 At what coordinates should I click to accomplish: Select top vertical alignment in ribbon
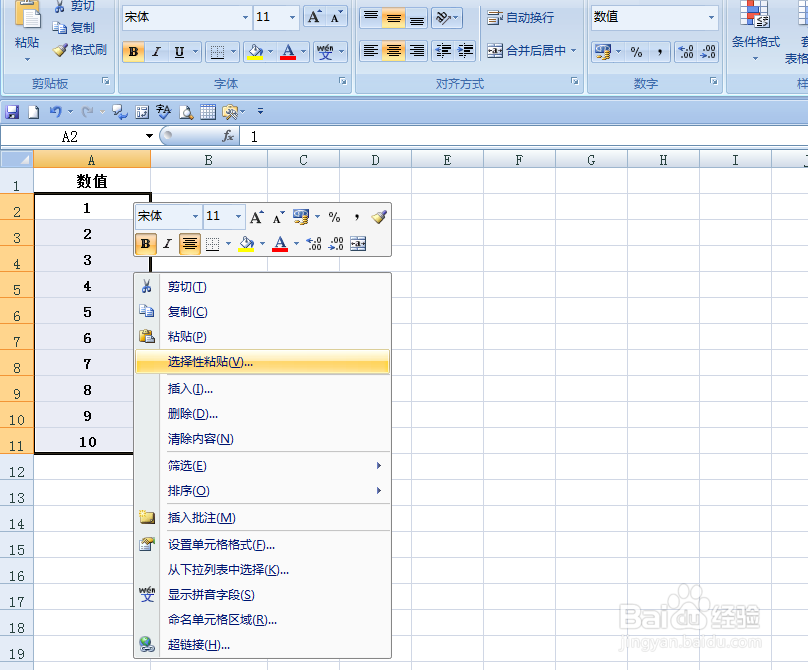371,18
